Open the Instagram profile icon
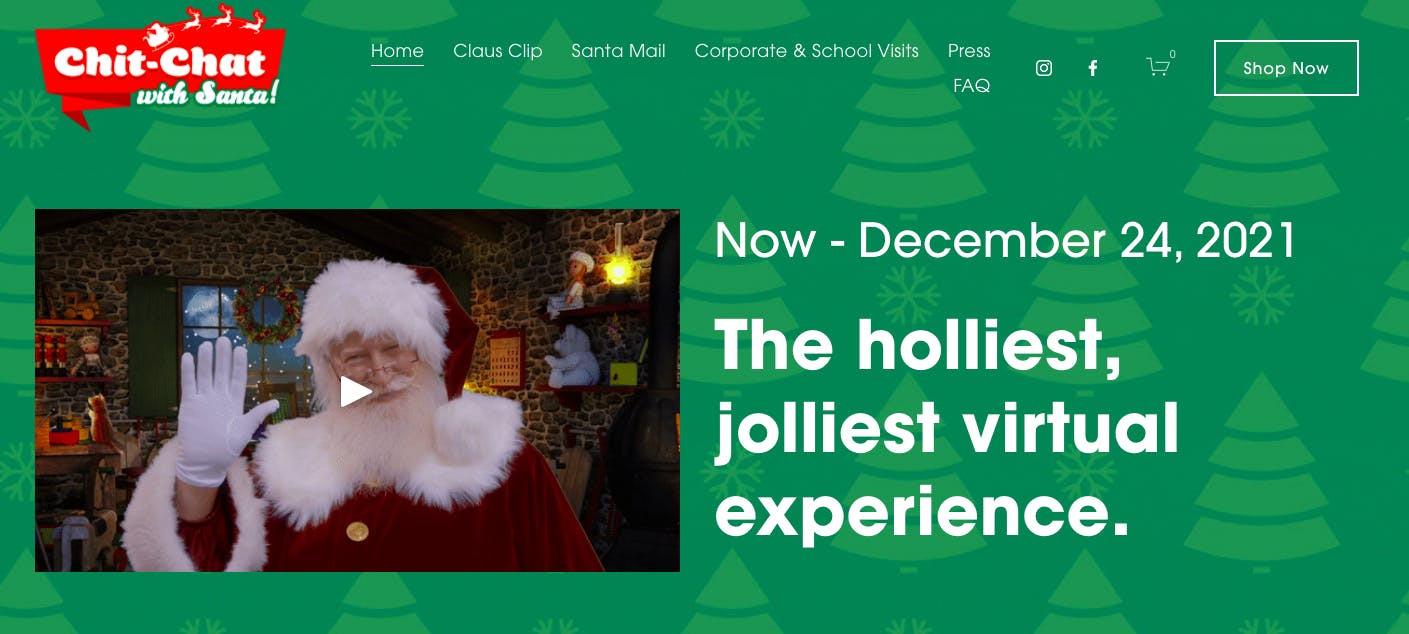 (1044, 68)
